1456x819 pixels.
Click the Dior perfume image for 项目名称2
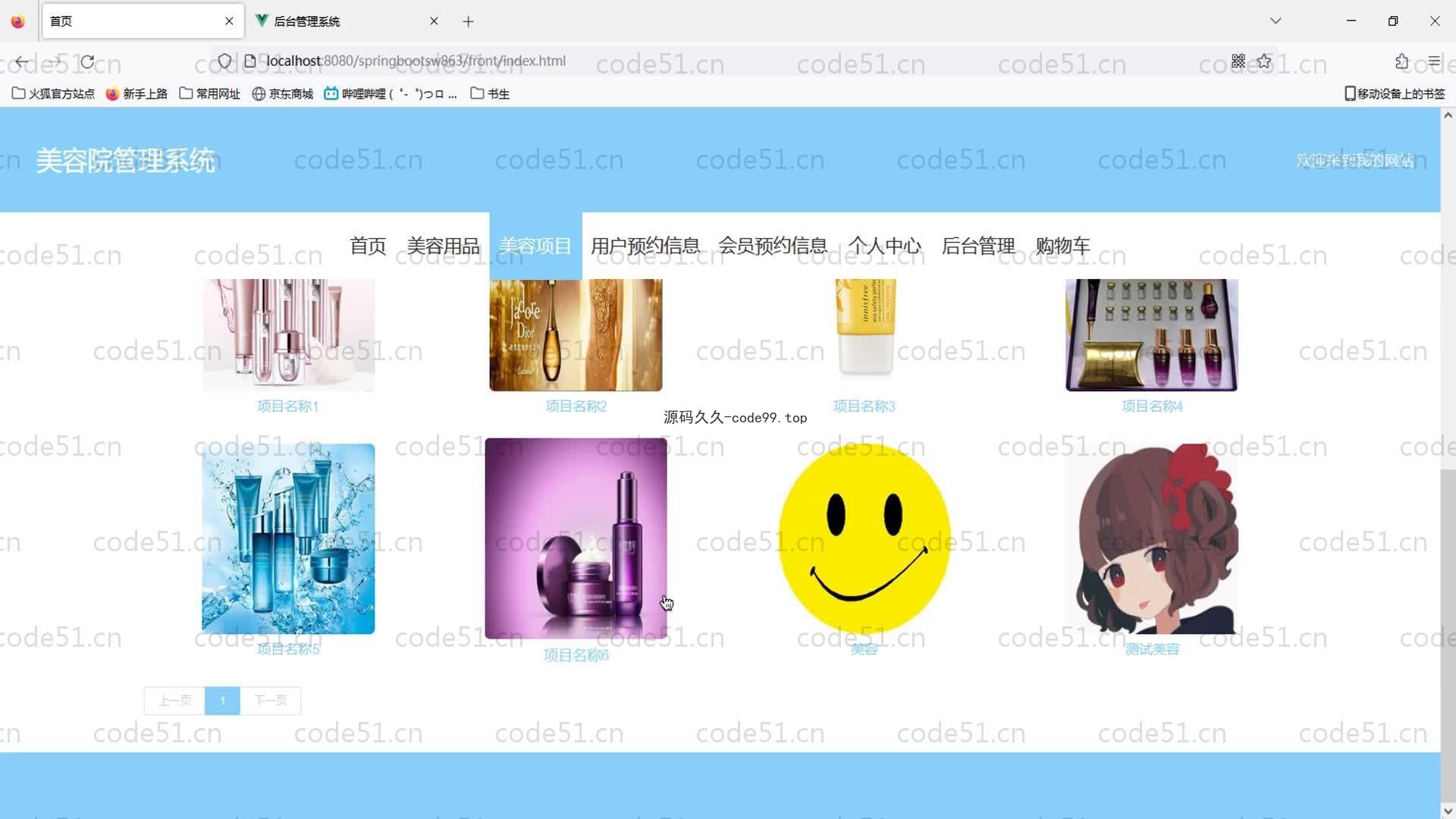click(576, 335)
